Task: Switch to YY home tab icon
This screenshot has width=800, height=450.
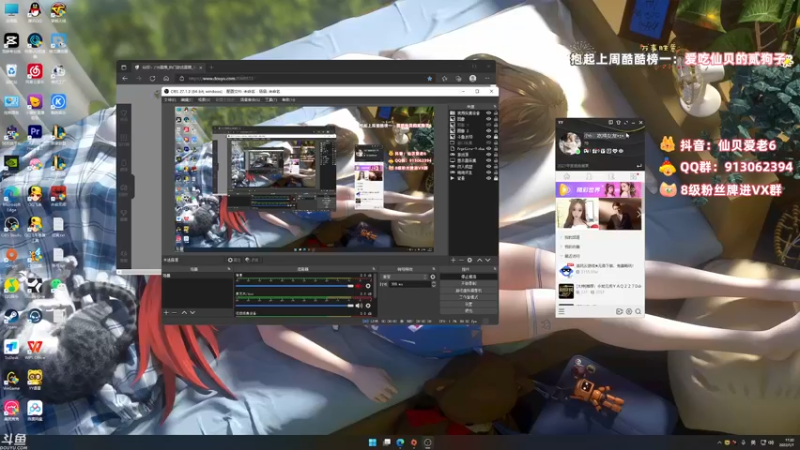Action: pyautogui.click(x=566, y=177)
